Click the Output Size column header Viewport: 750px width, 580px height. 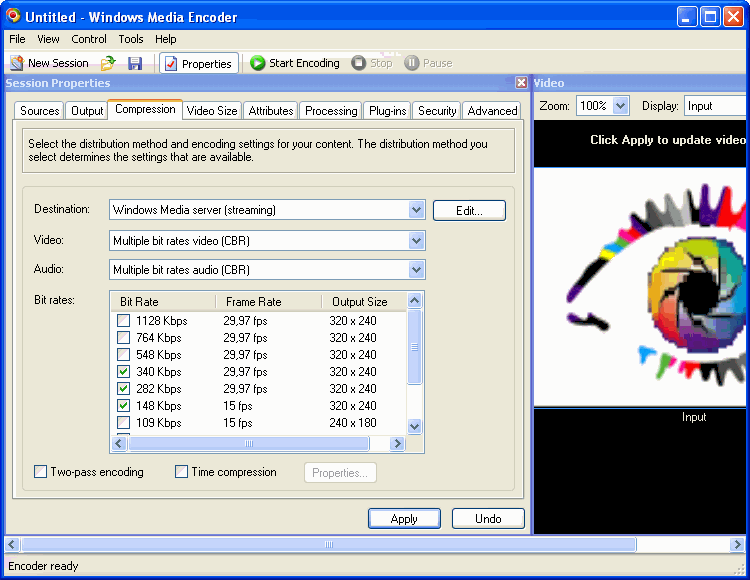point(364,302)
